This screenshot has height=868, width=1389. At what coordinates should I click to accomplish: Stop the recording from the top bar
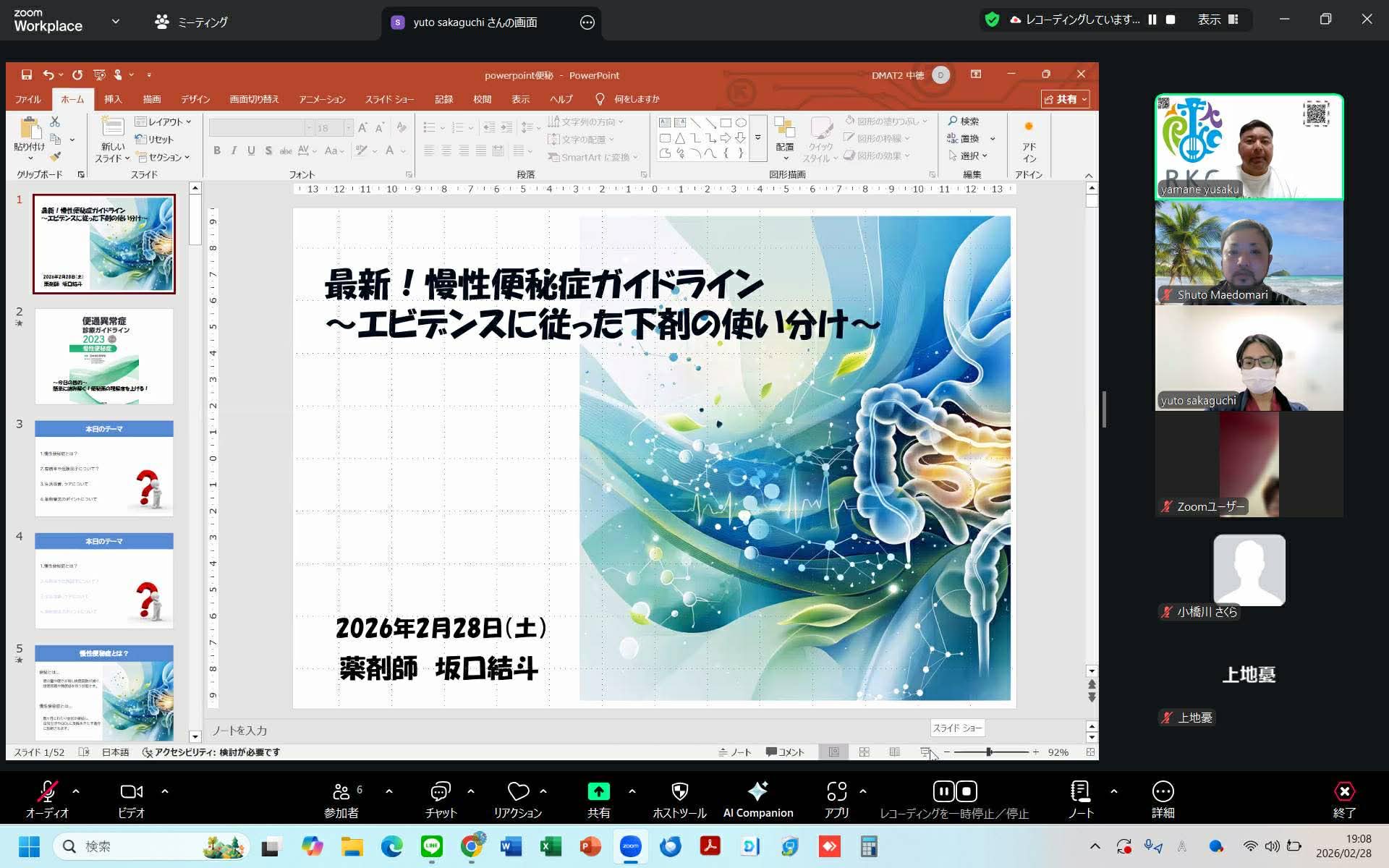1171,20
